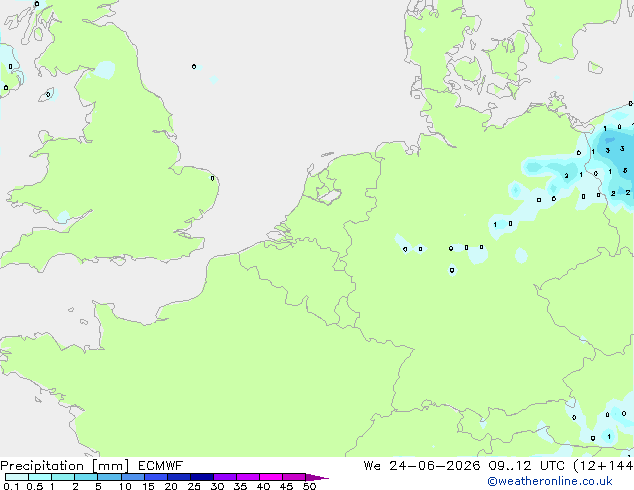Click the 0 marker at top-left Scottish isles
The image size is (634, 490).
click(x=37, y=4)
